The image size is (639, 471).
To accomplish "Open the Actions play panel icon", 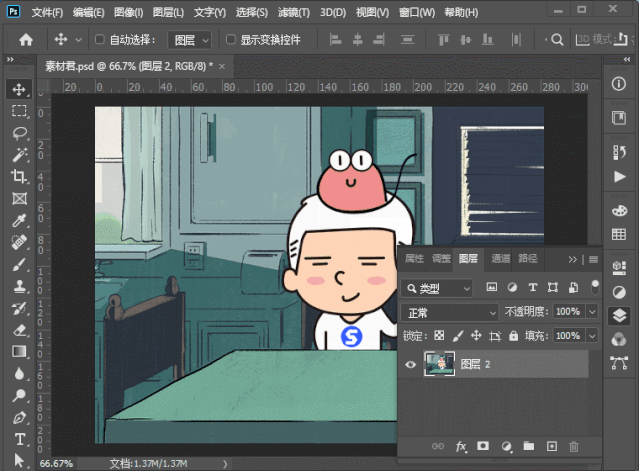I will [x=619, y=176].
